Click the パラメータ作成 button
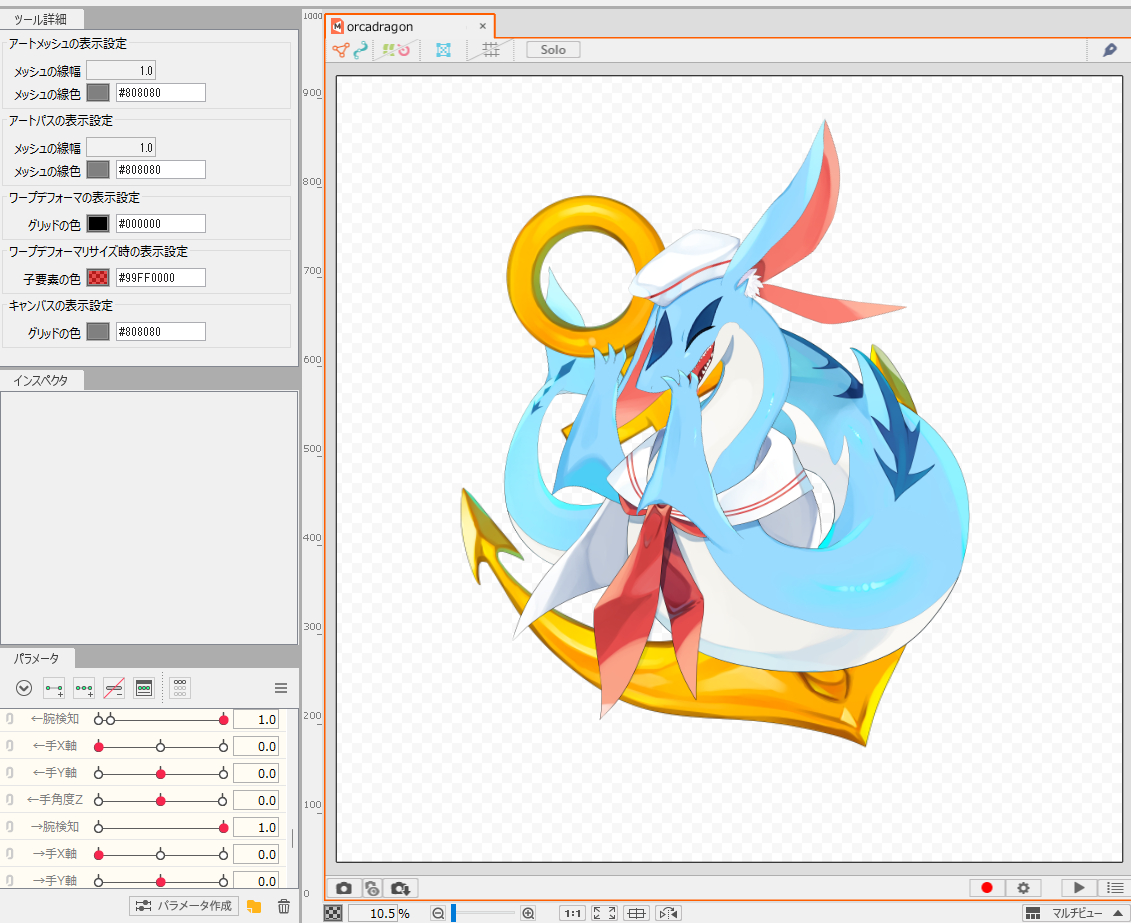 point(185,906)
